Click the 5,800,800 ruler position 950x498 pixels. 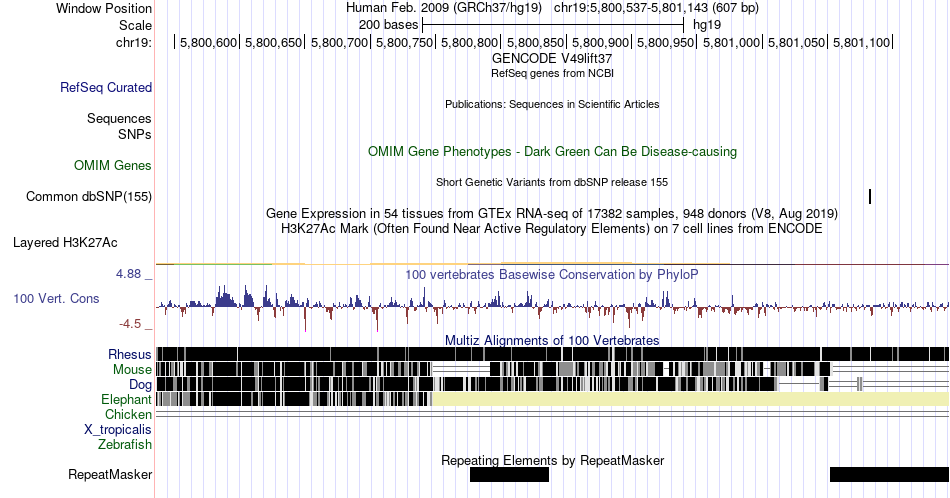click(x=470, y=42)
